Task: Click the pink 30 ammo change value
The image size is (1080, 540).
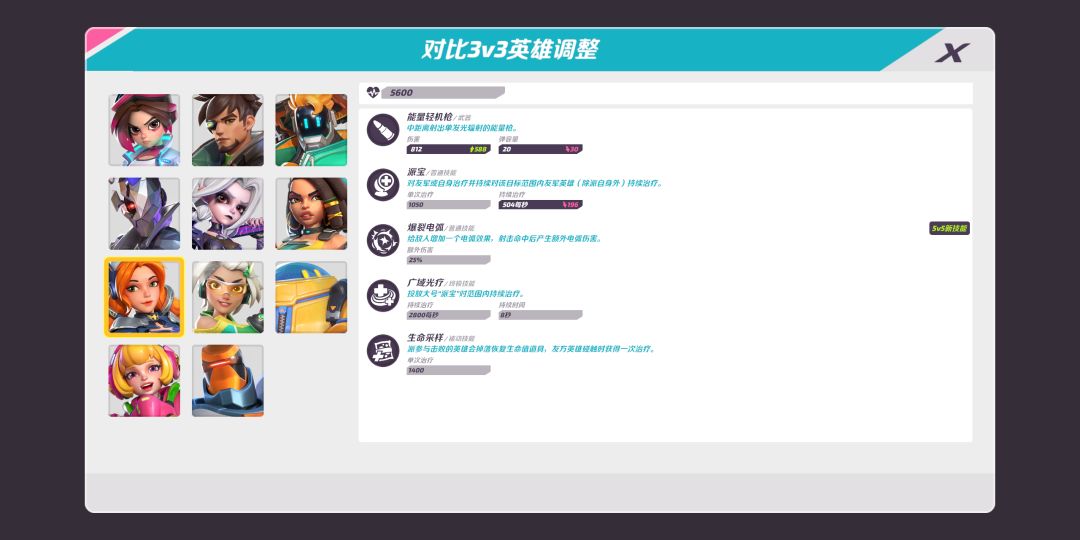Action: coord(572,149)
